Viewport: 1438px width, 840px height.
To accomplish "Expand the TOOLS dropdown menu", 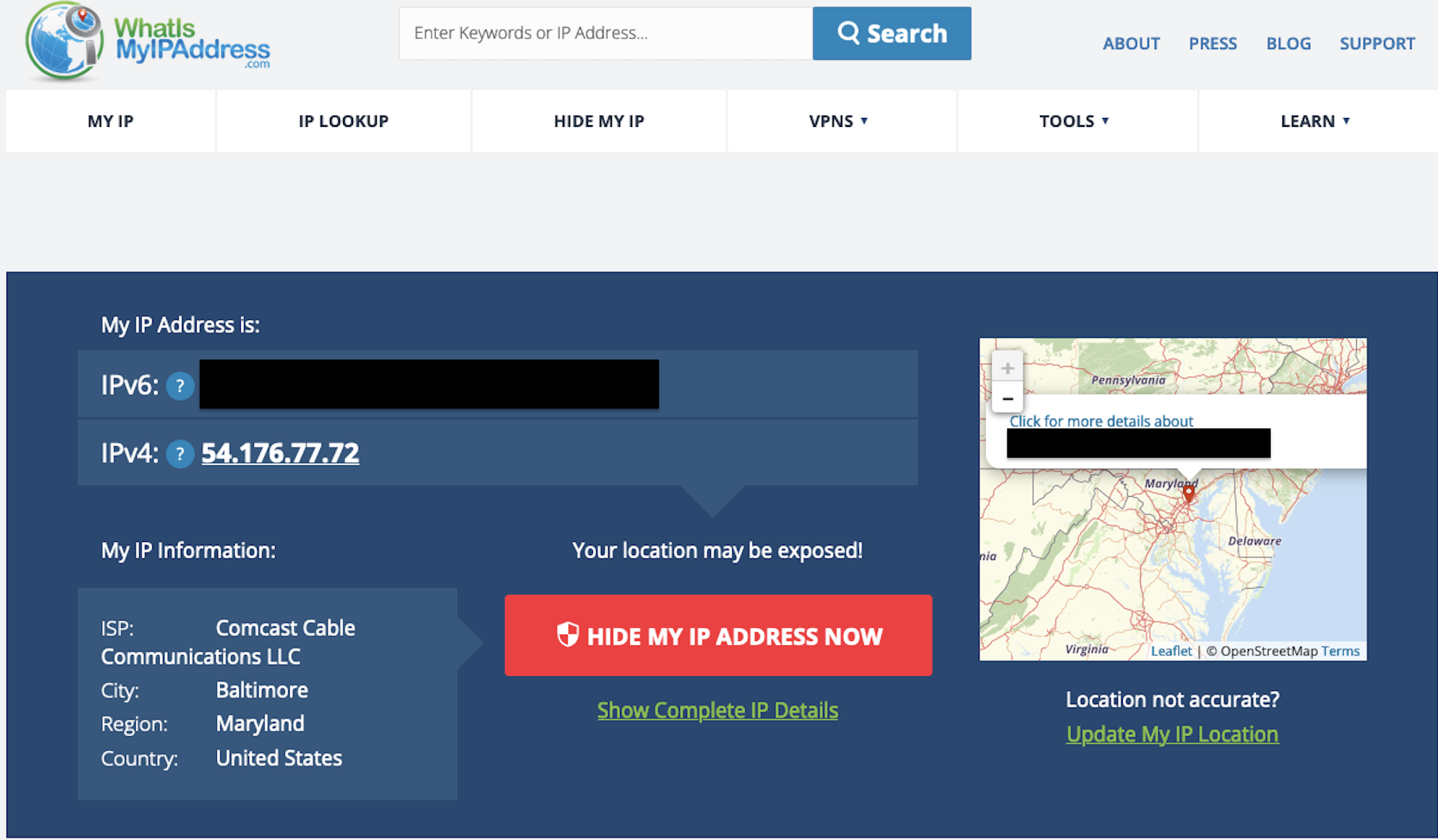I will (x=1074, y=121).
